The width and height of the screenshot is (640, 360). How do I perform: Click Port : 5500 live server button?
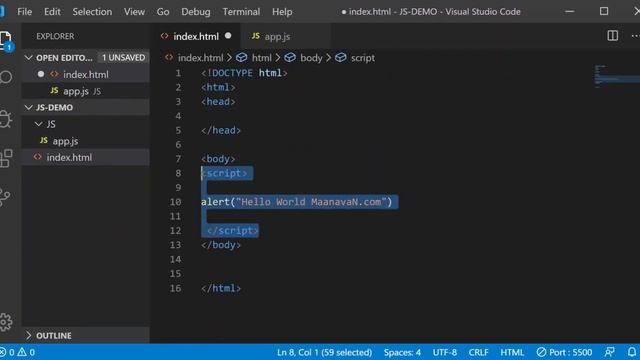(x=564, y=352)
